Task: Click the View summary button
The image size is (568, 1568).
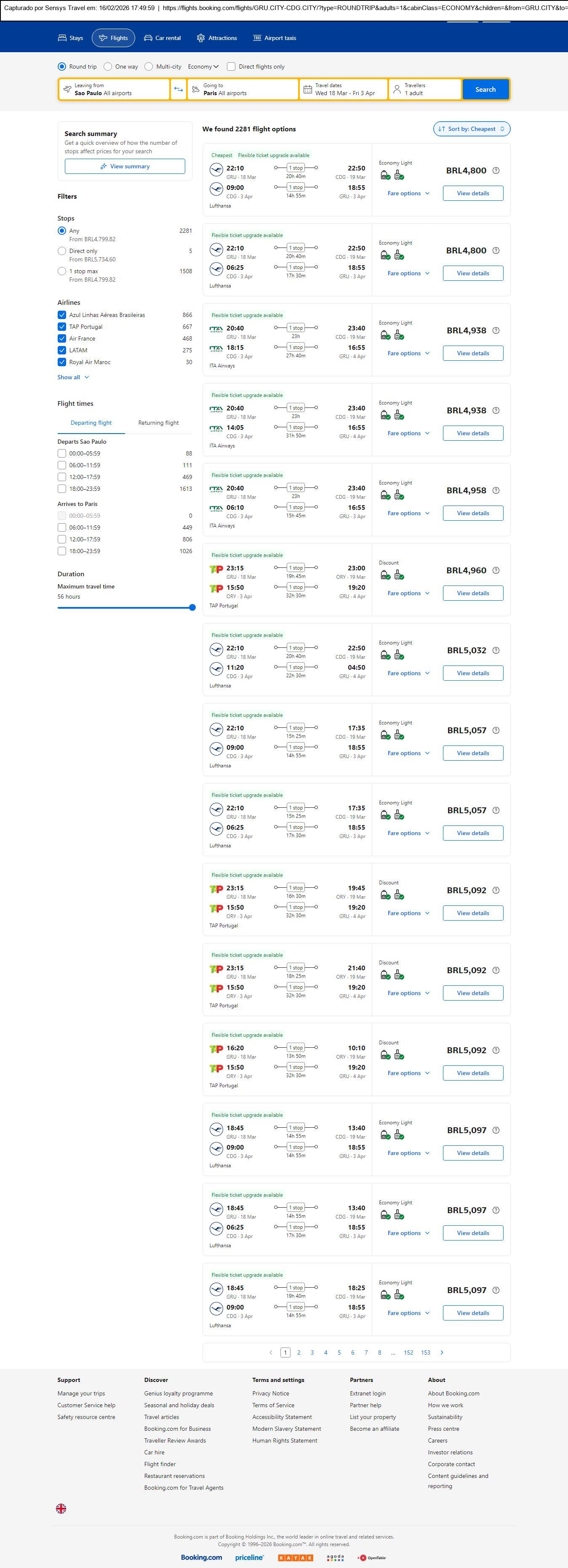Action: (125, 166)
